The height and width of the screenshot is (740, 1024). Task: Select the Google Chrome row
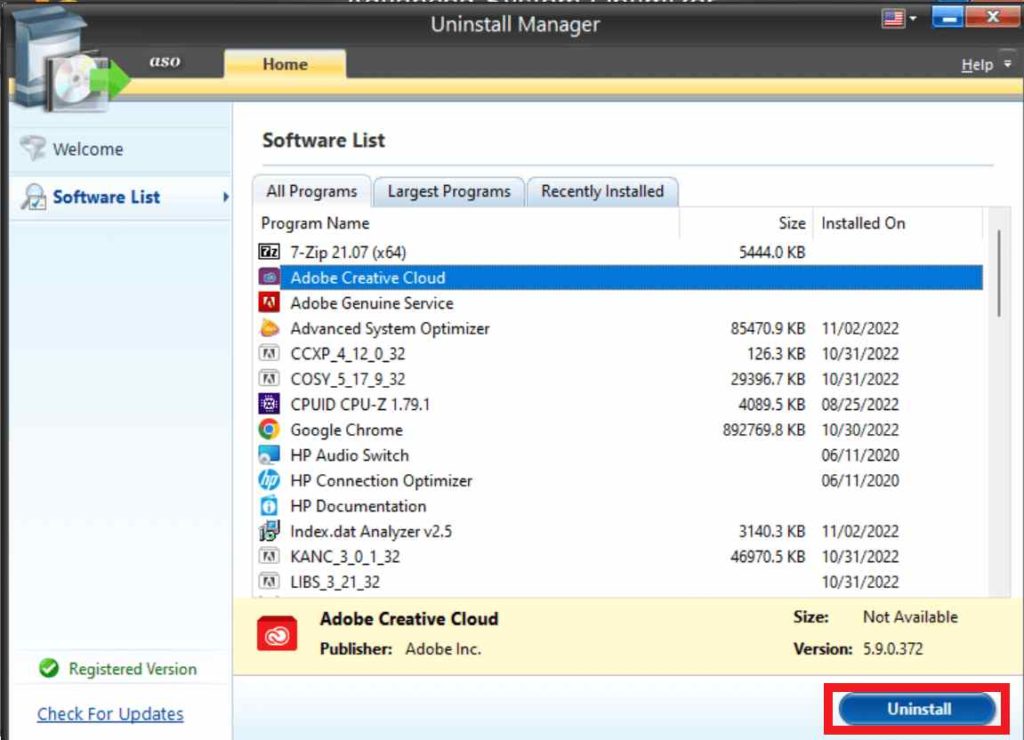[619, 430]
